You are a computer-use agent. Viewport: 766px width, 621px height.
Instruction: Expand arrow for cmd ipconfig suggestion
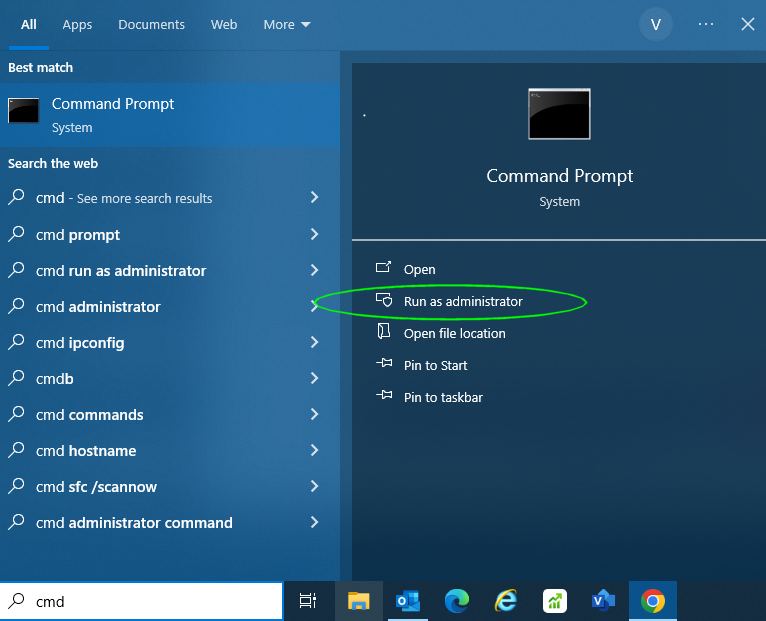pos(314,343)
